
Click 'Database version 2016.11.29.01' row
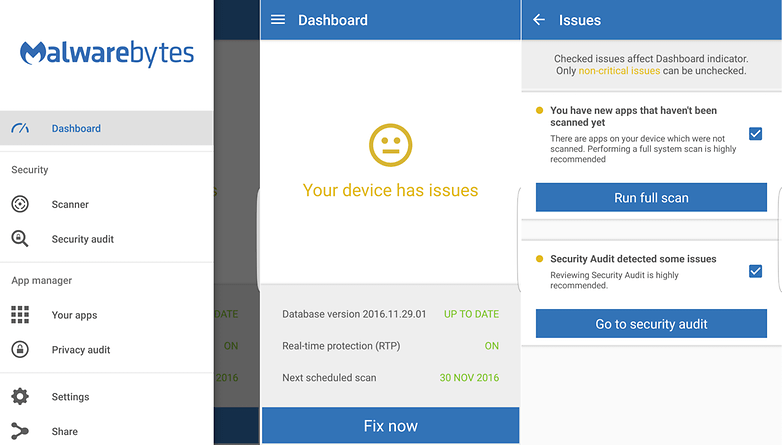(391, 314)
